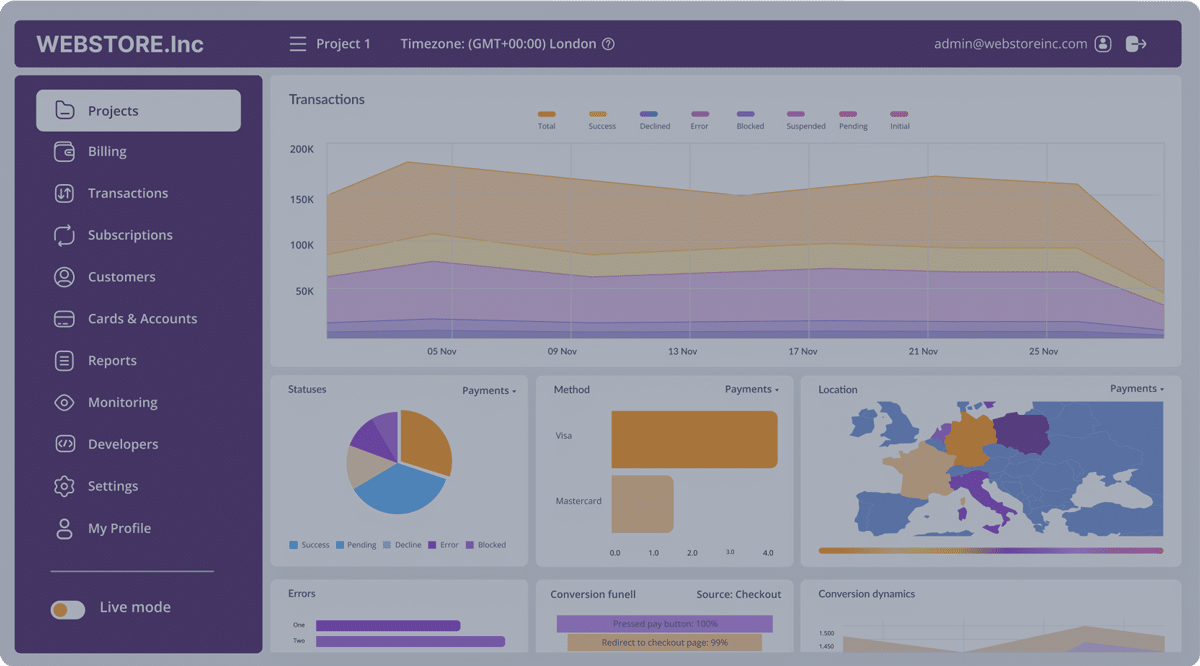The height and width of the screenshot is (666, 1200).
Task: Toggle the Total series in chart legend
Action: pyautogui.click(x=546, y=119)
